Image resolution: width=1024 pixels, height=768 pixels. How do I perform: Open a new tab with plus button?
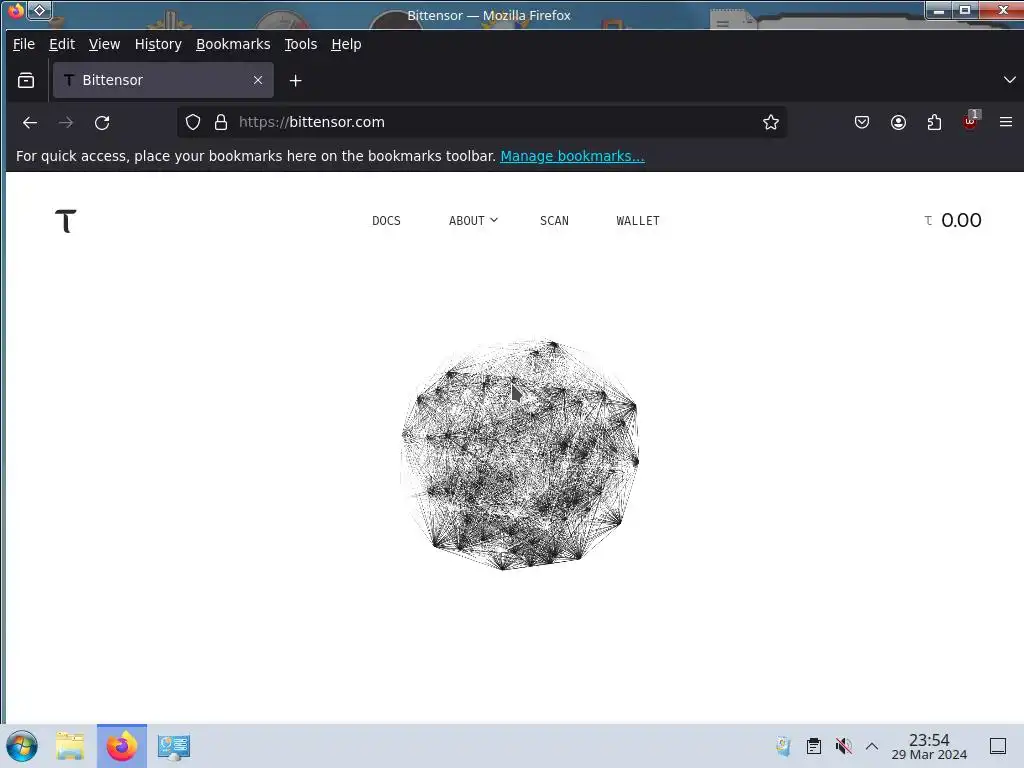tap(295, 80)
